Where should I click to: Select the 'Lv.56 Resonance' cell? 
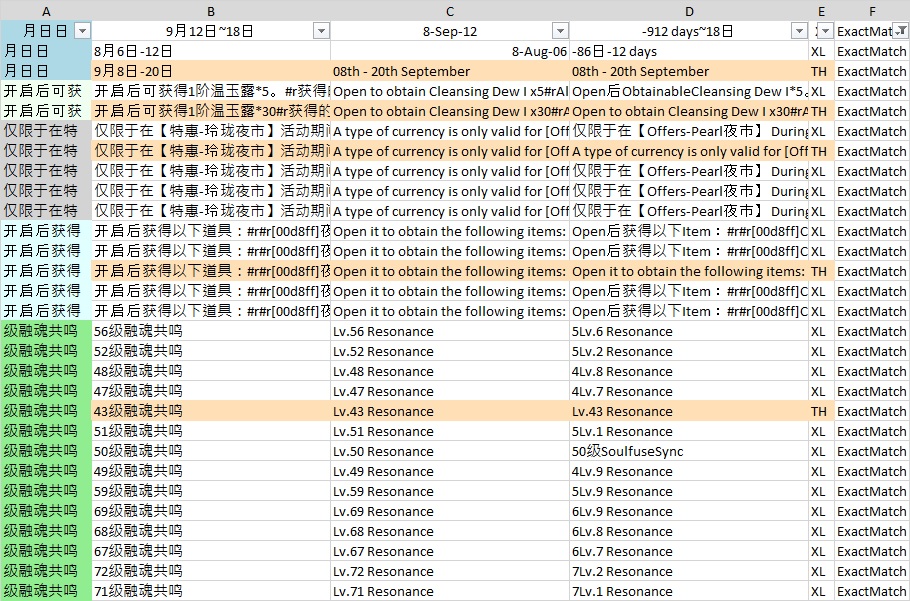coord(450,331)
